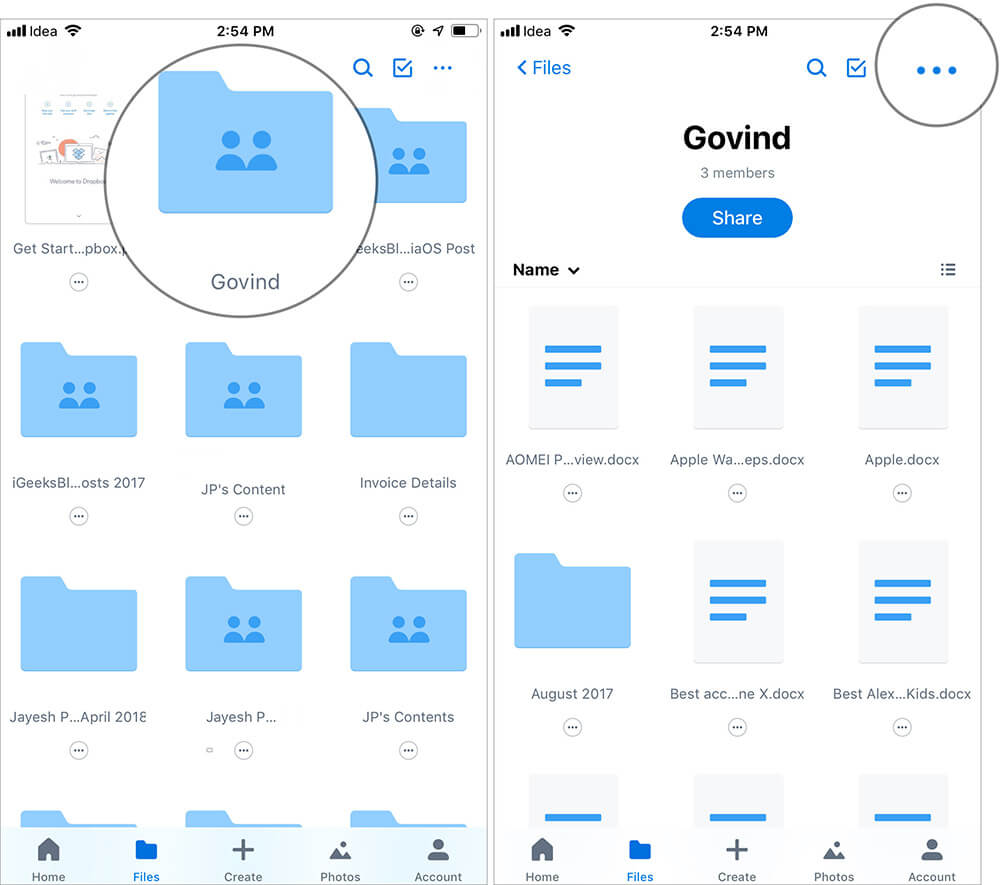Screen dimensions: 1000x885
Task: Tap battery indicator in left status bar
Action: pyautogui.click(x=466, y=31)
